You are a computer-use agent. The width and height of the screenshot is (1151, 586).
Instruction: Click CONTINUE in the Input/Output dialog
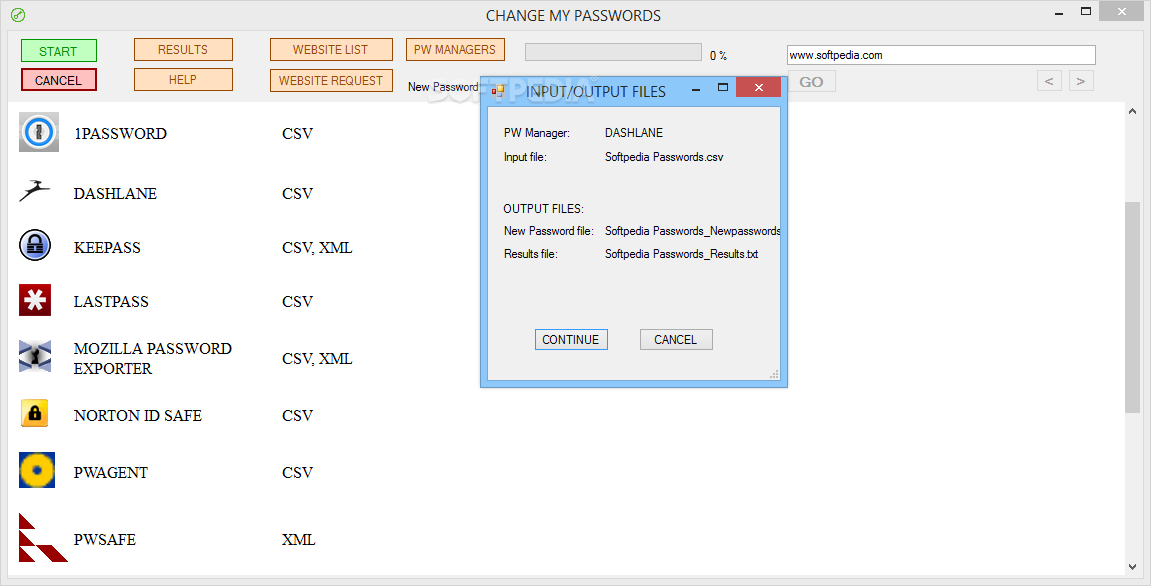[571, 339]
